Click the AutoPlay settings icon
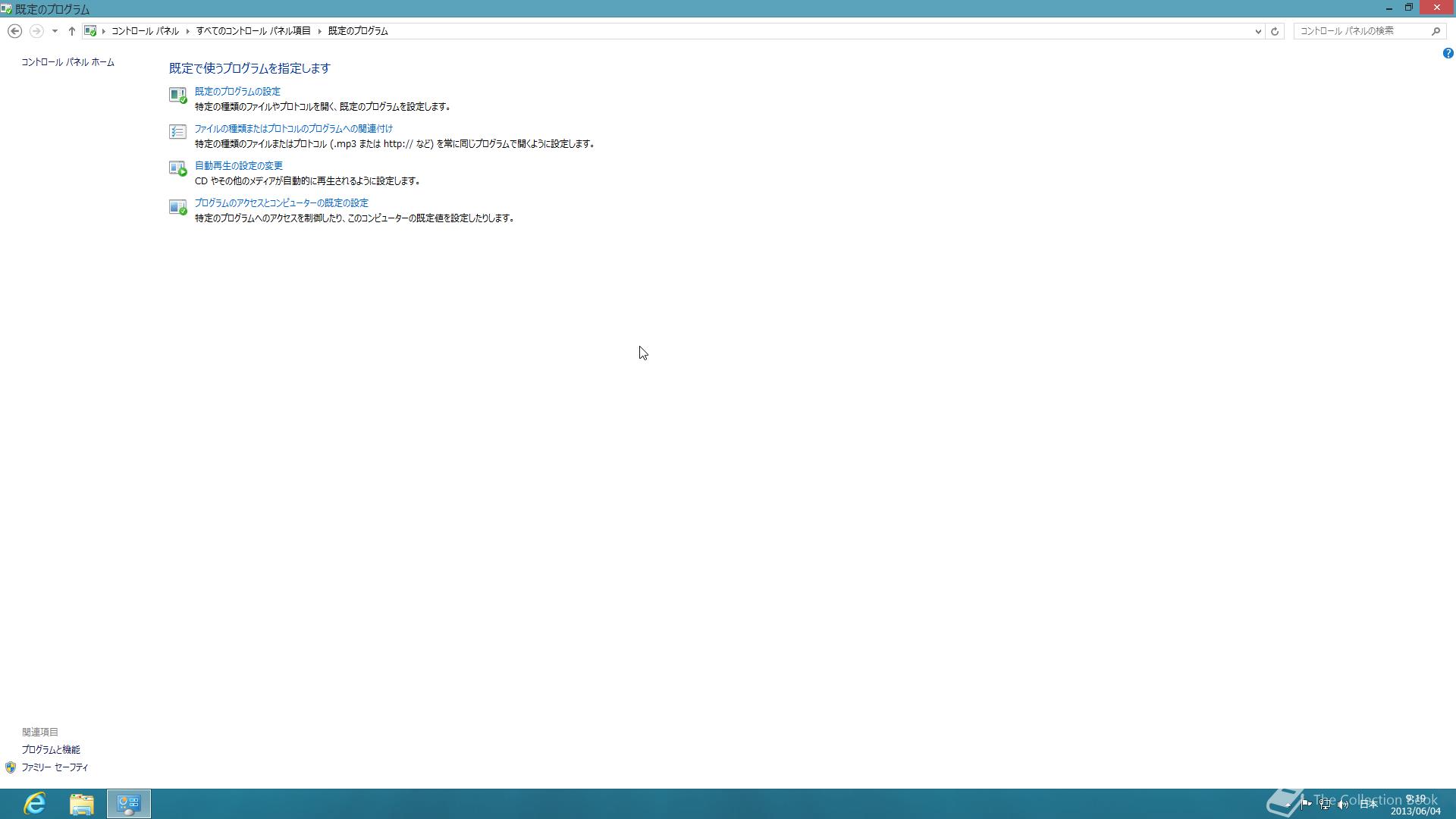1456x819 pixels. [x=177, y=168]
